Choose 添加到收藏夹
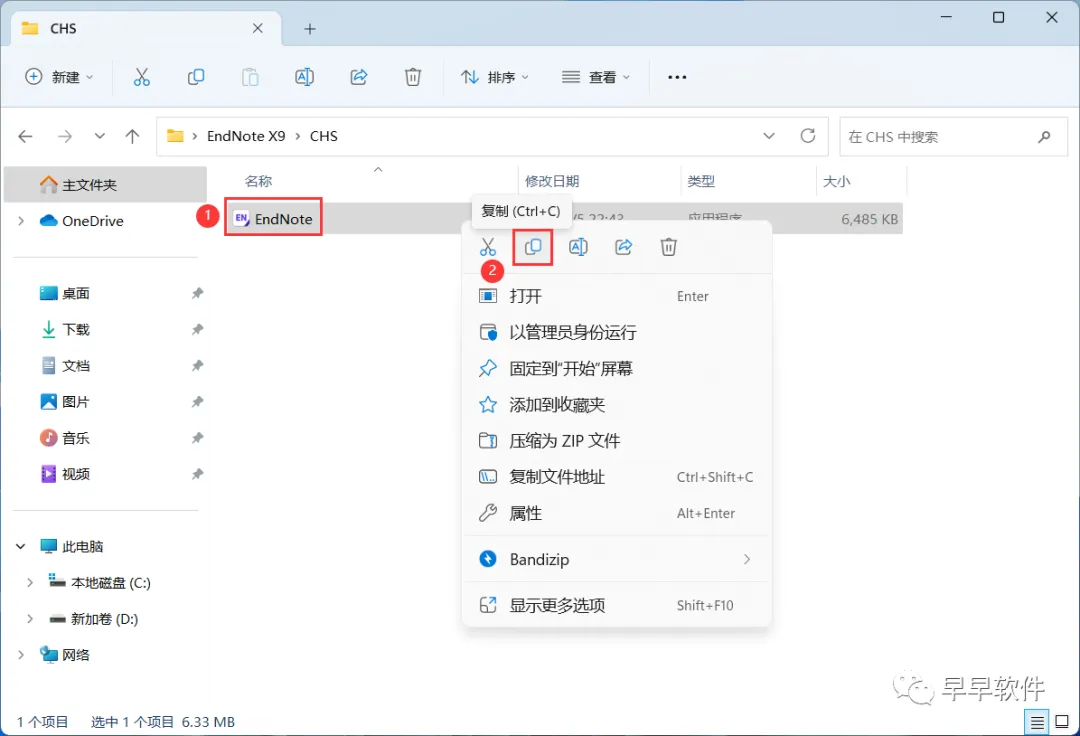Image resolution: width=1080 pixels, height=736 pixels. 616,405
